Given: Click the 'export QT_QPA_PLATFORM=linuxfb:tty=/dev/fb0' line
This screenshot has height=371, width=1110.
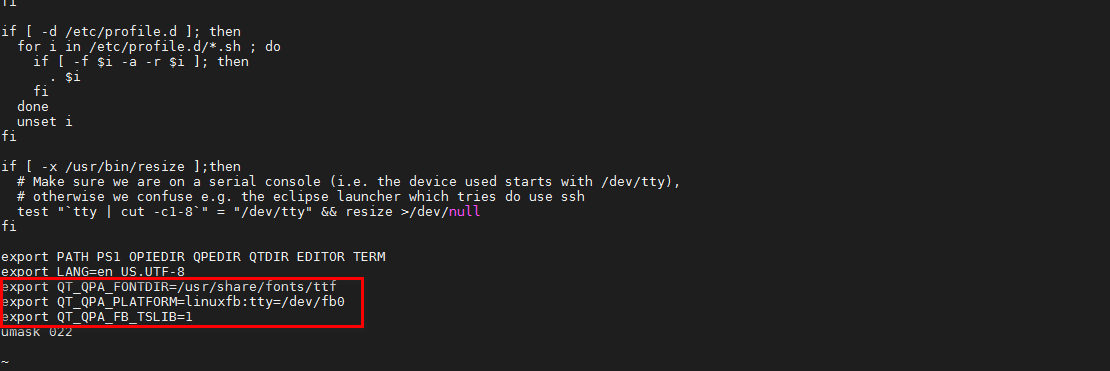Looking at the screenshot, I should coord(173,302).
